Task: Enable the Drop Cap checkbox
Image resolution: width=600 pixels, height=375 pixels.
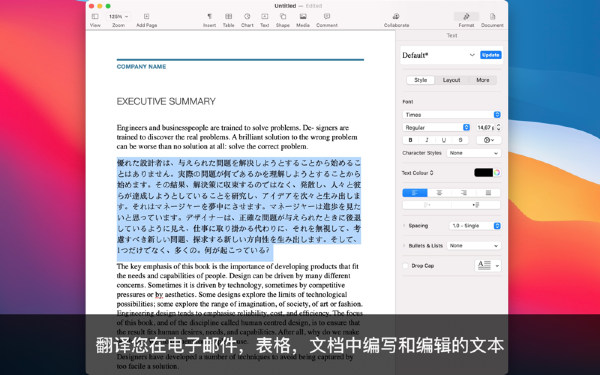Action: 405,266
